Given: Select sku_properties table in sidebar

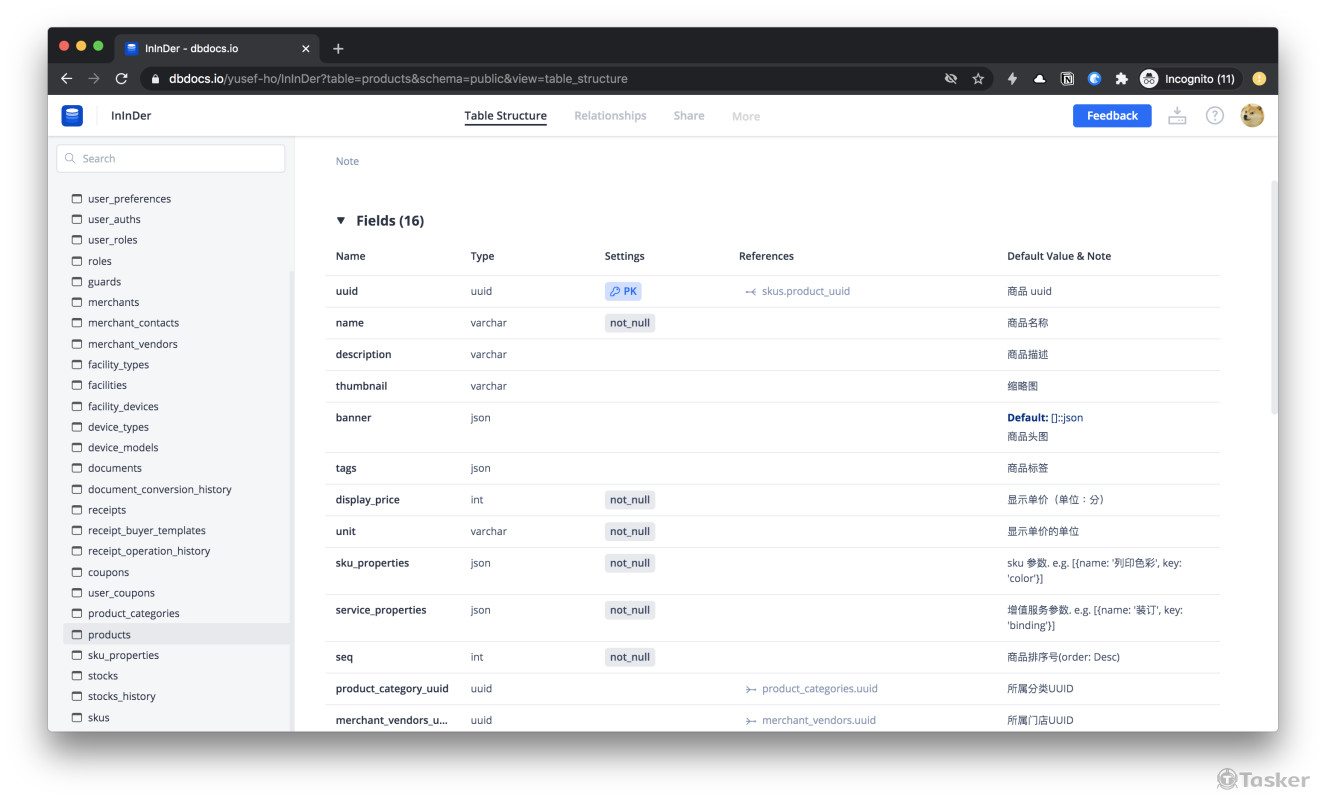Looking at the screenshot, I should pyautogui.click(x=123, y=655).
